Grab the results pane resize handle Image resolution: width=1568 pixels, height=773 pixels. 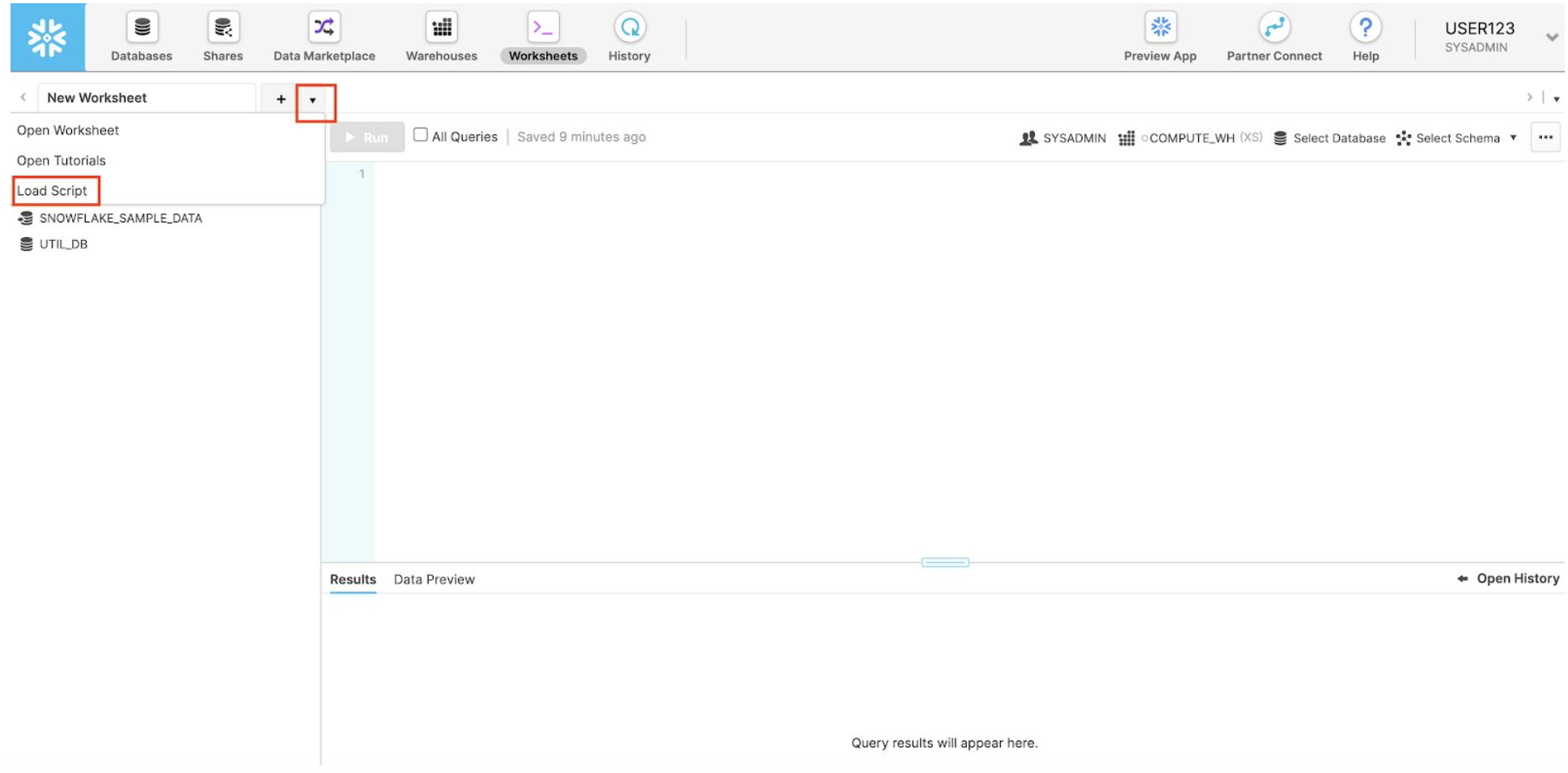945,563
